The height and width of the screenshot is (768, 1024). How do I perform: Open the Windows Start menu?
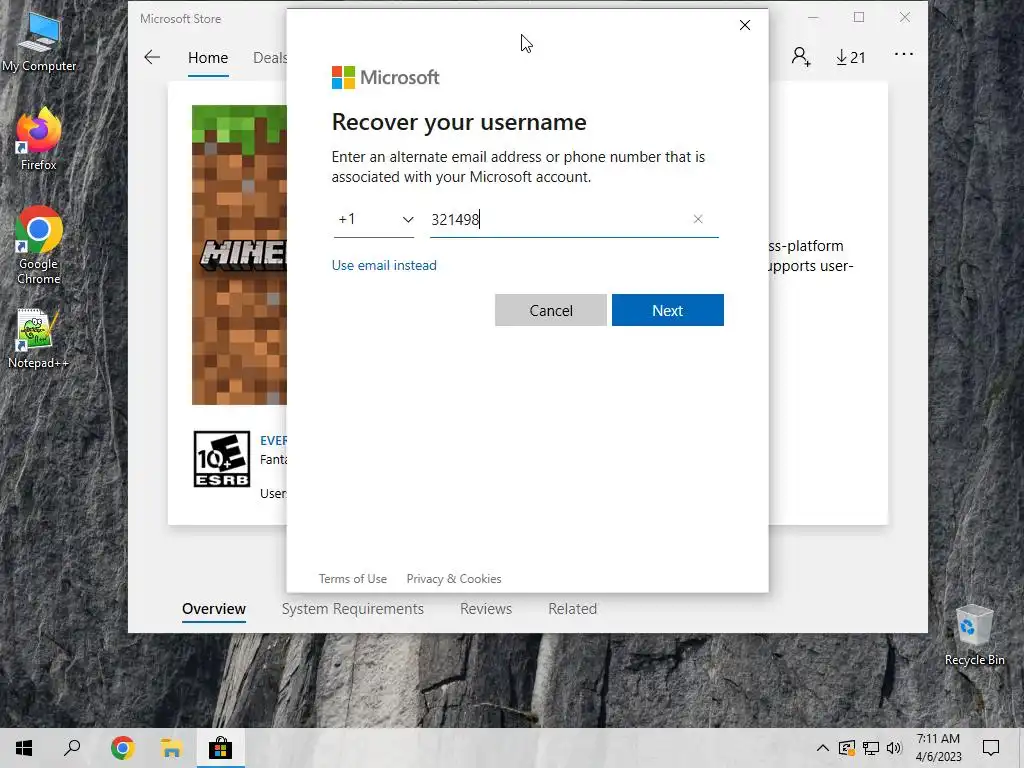[24, 748]
